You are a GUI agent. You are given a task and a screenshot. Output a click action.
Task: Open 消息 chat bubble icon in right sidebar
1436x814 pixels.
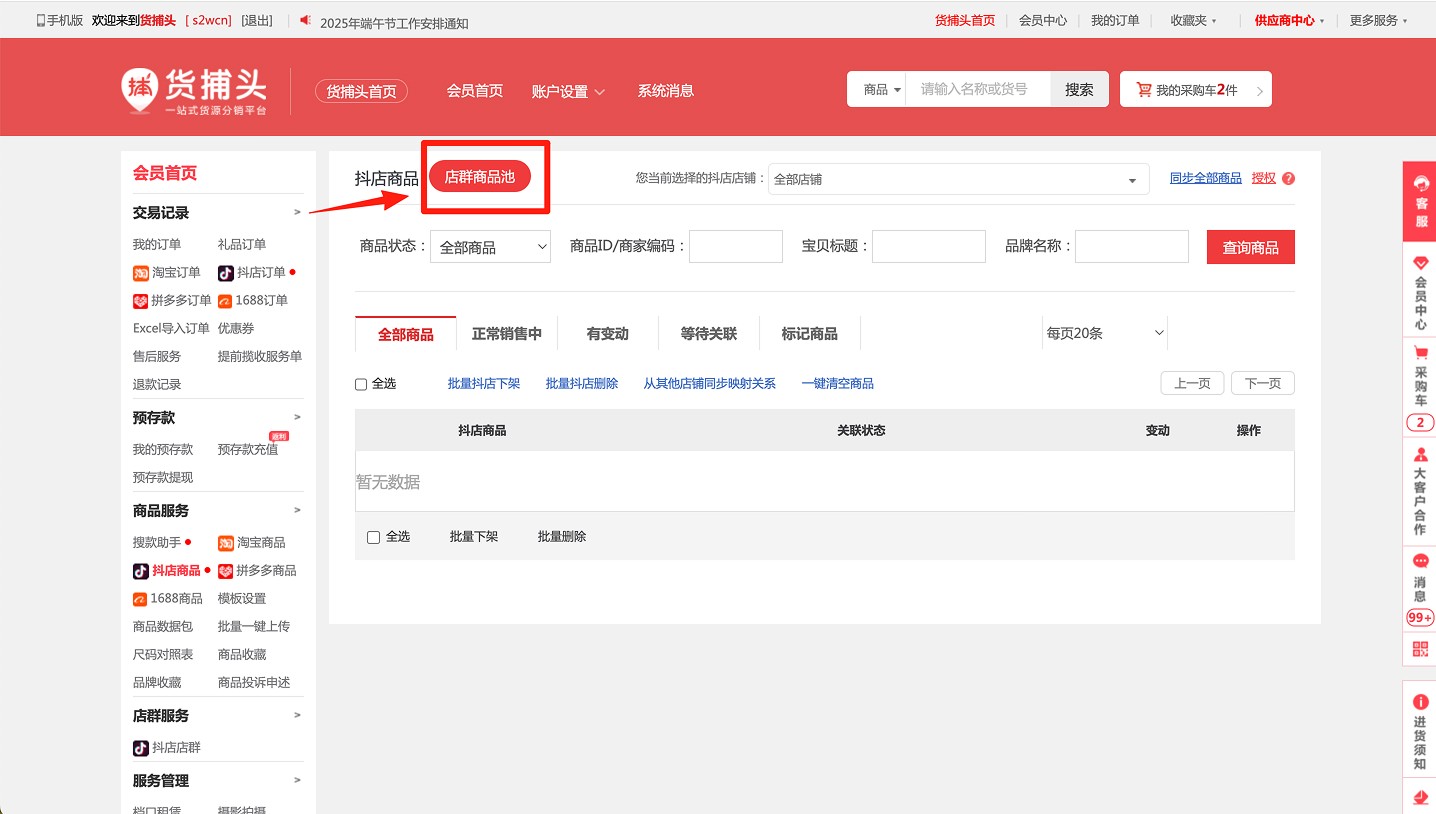(1420, 561)
